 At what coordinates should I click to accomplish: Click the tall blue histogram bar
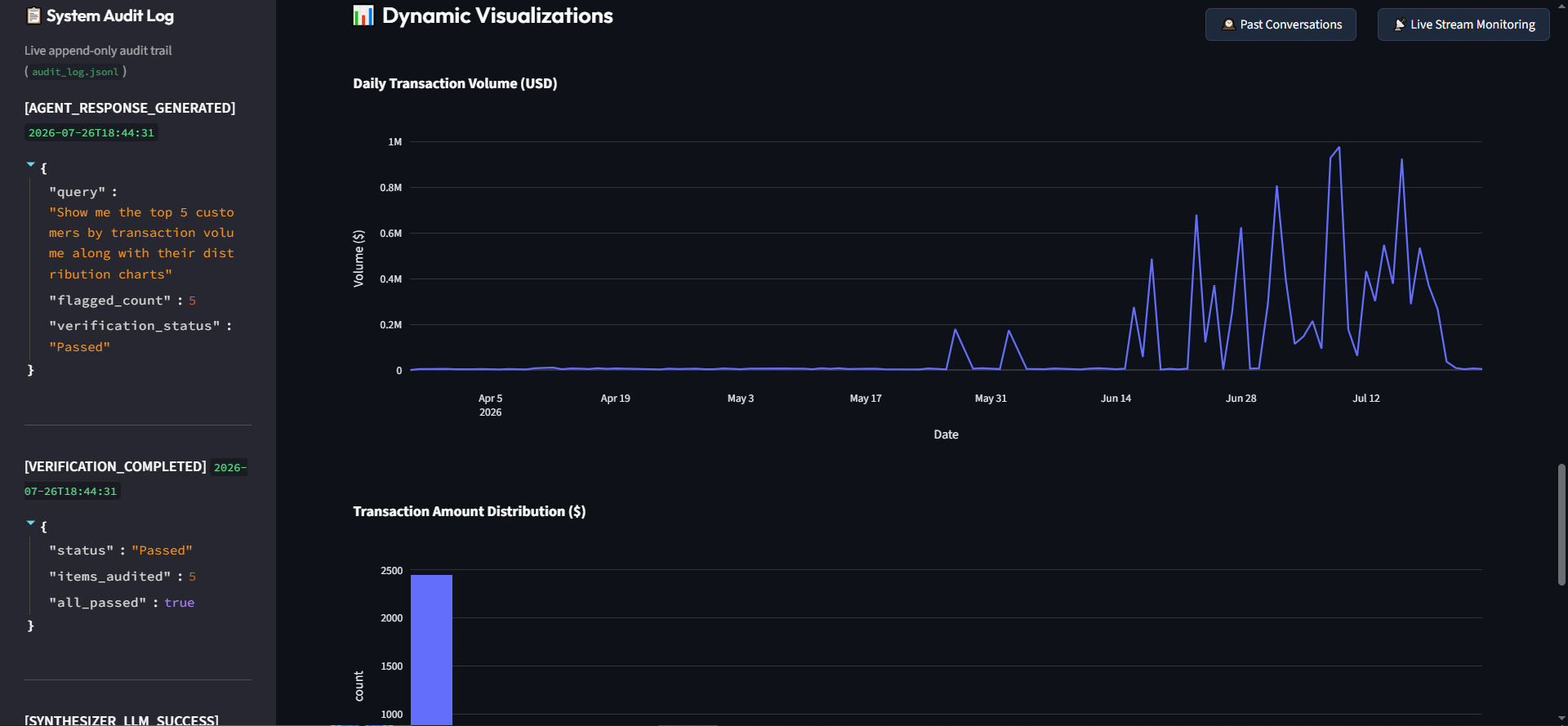coord(431,649)
